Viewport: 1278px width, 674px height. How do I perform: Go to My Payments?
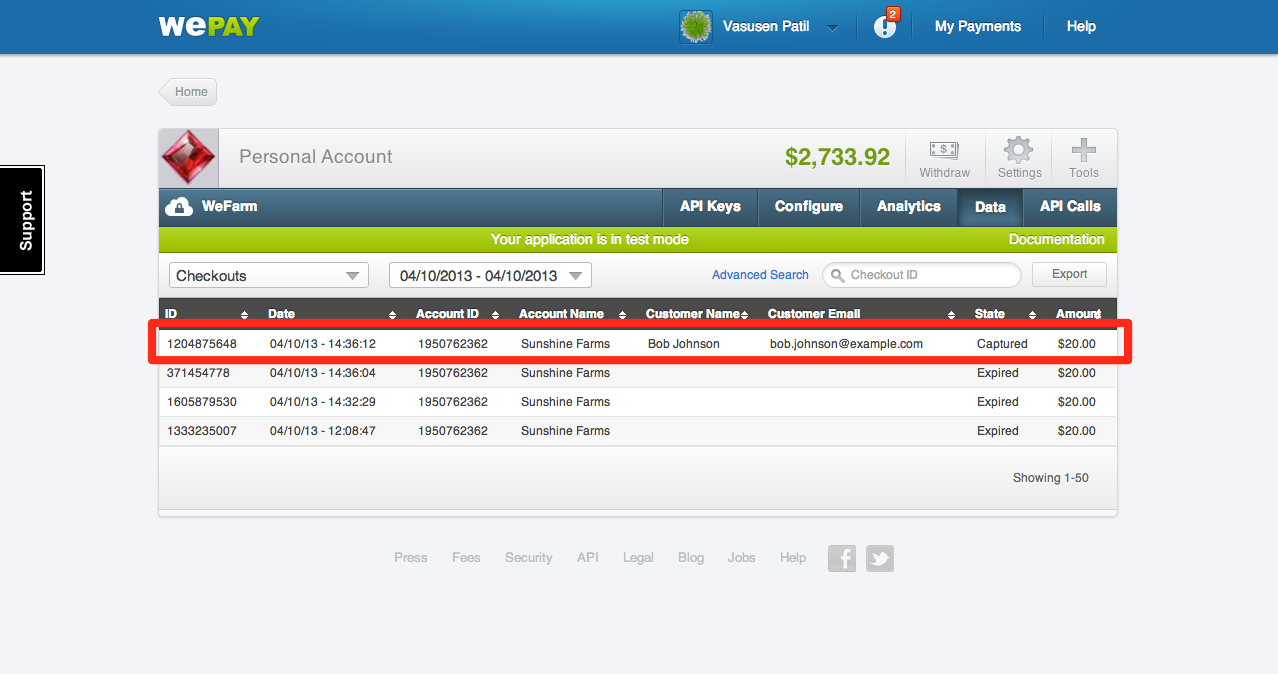pos(977,27)
